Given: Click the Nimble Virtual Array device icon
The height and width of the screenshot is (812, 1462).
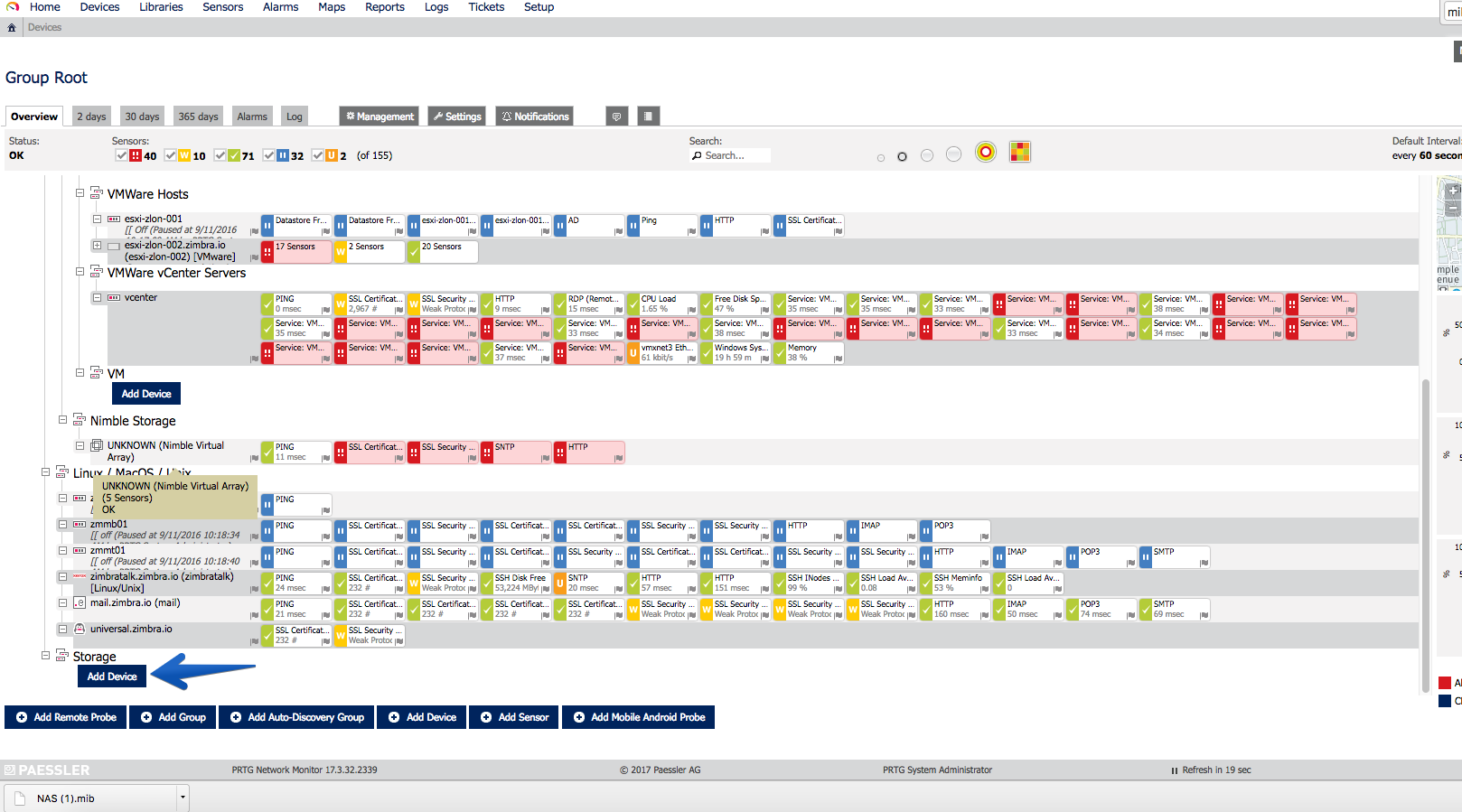Looking at the screenshot, I should pyautogui.click(x=97, y=445).
